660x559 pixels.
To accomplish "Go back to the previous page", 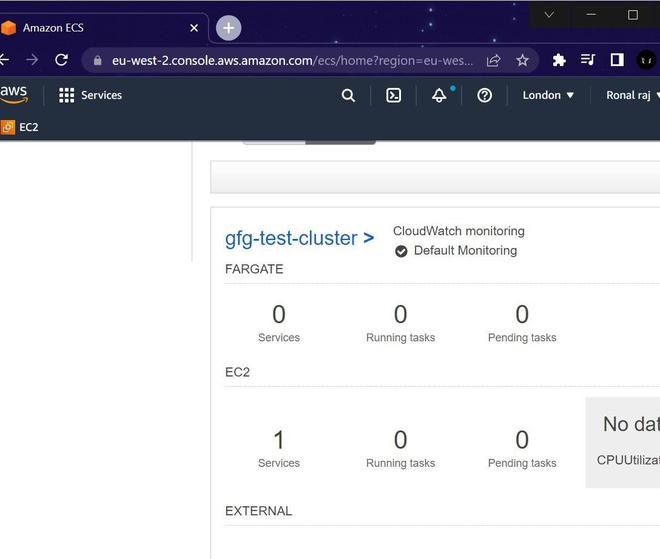I will pos(4,60).
